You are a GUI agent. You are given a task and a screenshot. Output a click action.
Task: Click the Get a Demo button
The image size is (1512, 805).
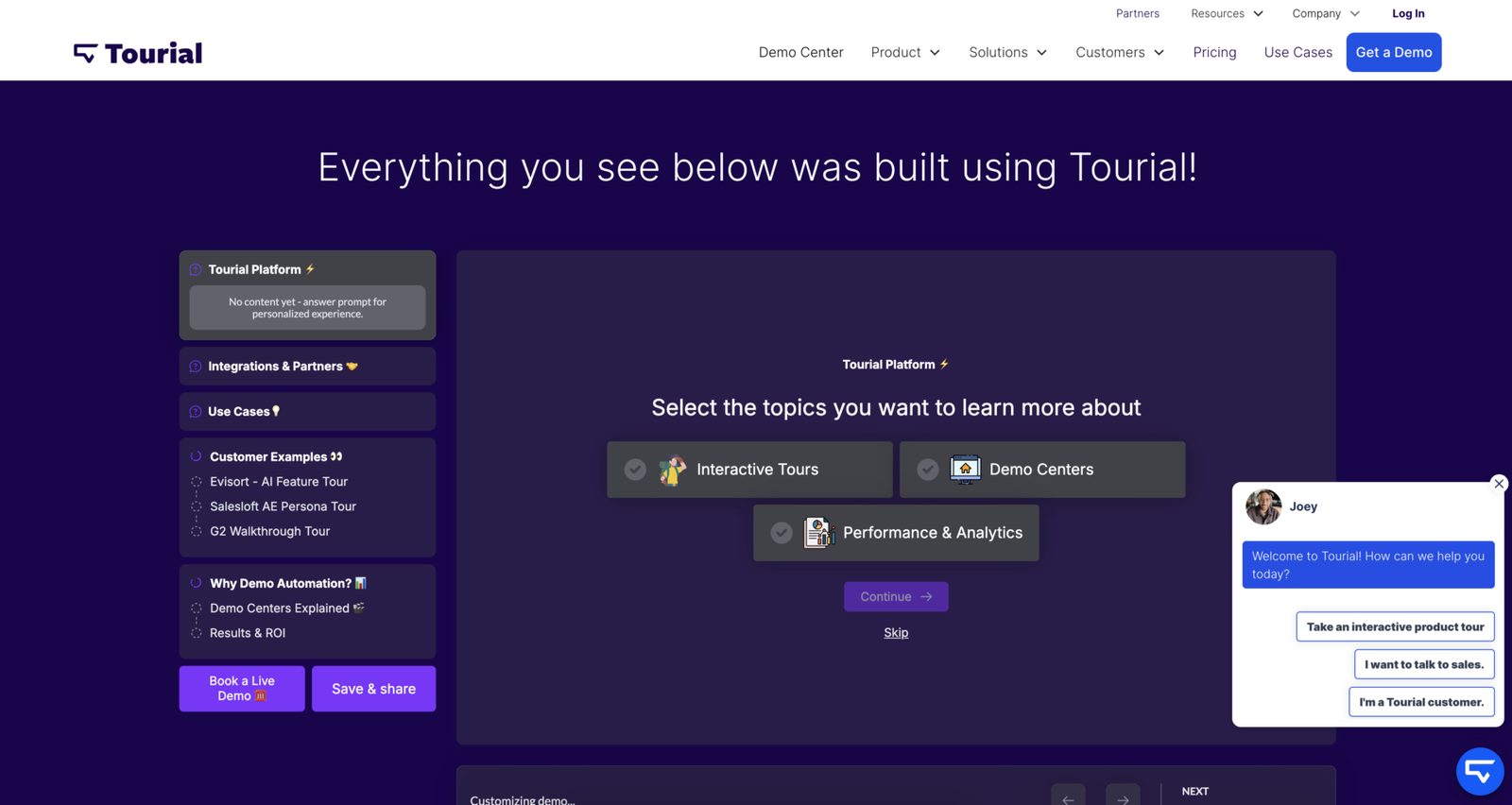click(x=1394, y=52)
